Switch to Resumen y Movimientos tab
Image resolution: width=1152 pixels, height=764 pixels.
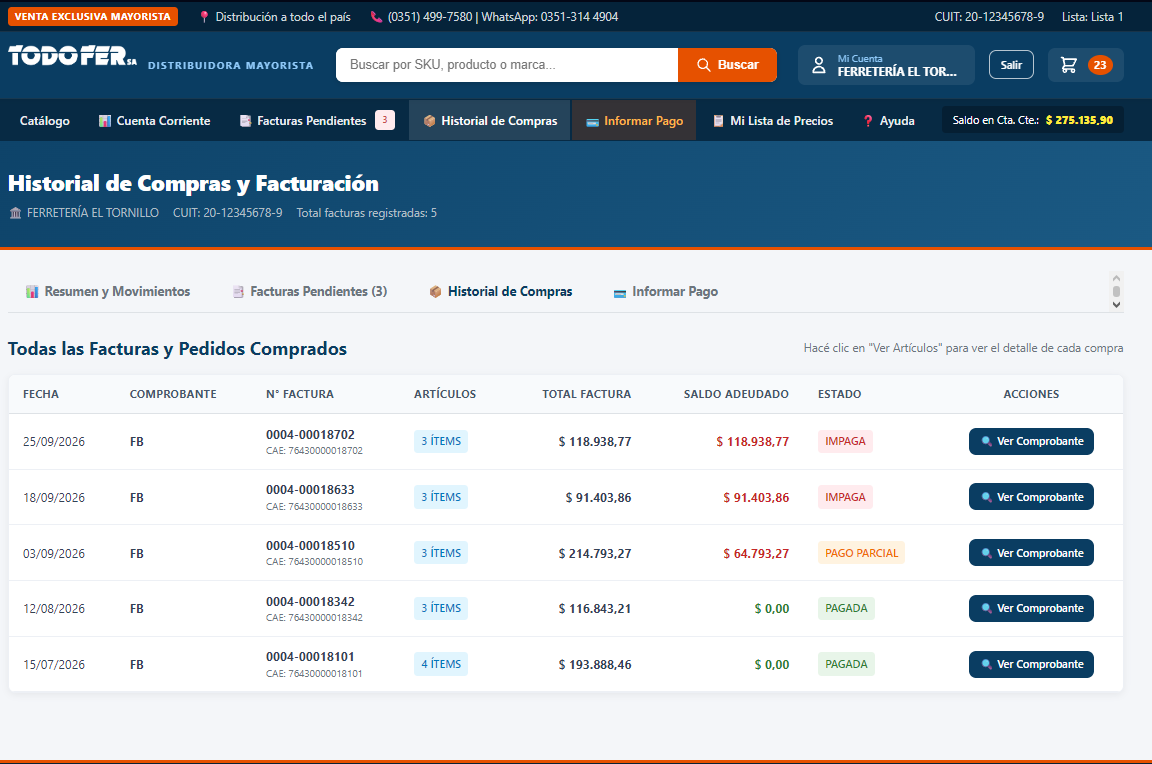pyautogui.click(x=108, y=292)
